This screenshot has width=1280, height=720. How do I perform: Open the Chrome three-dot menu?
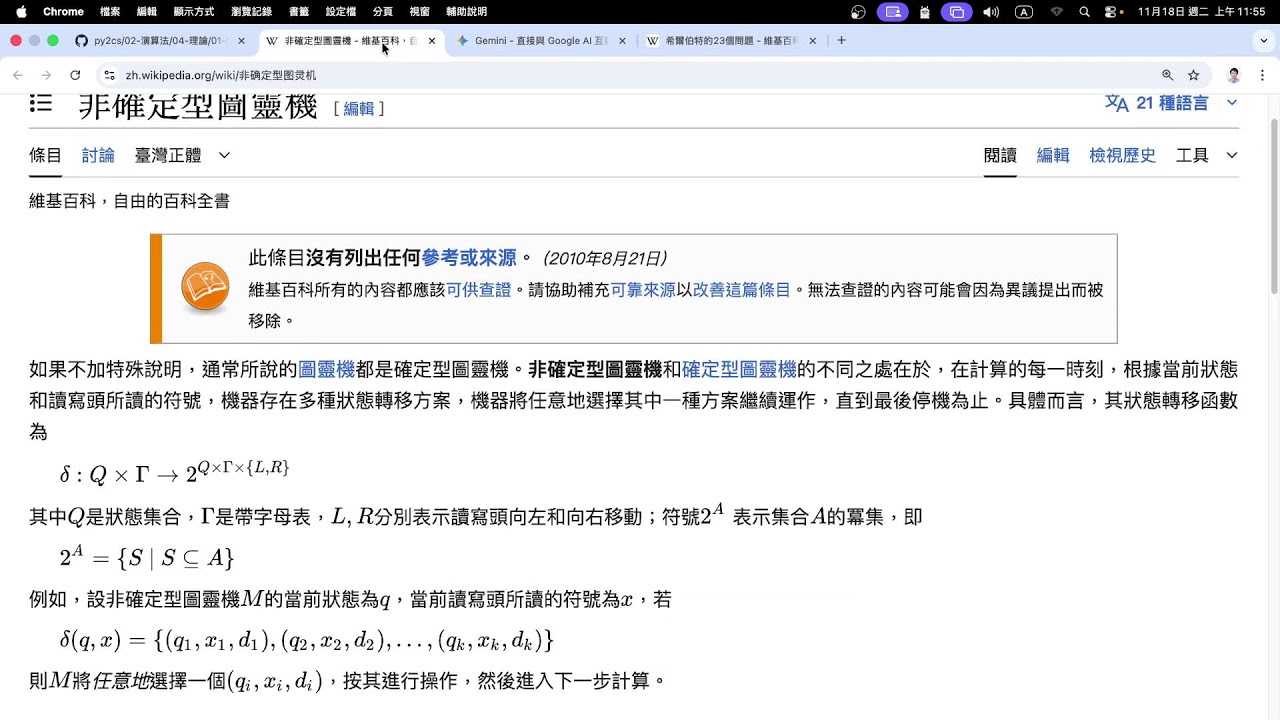click(1262, 75)
